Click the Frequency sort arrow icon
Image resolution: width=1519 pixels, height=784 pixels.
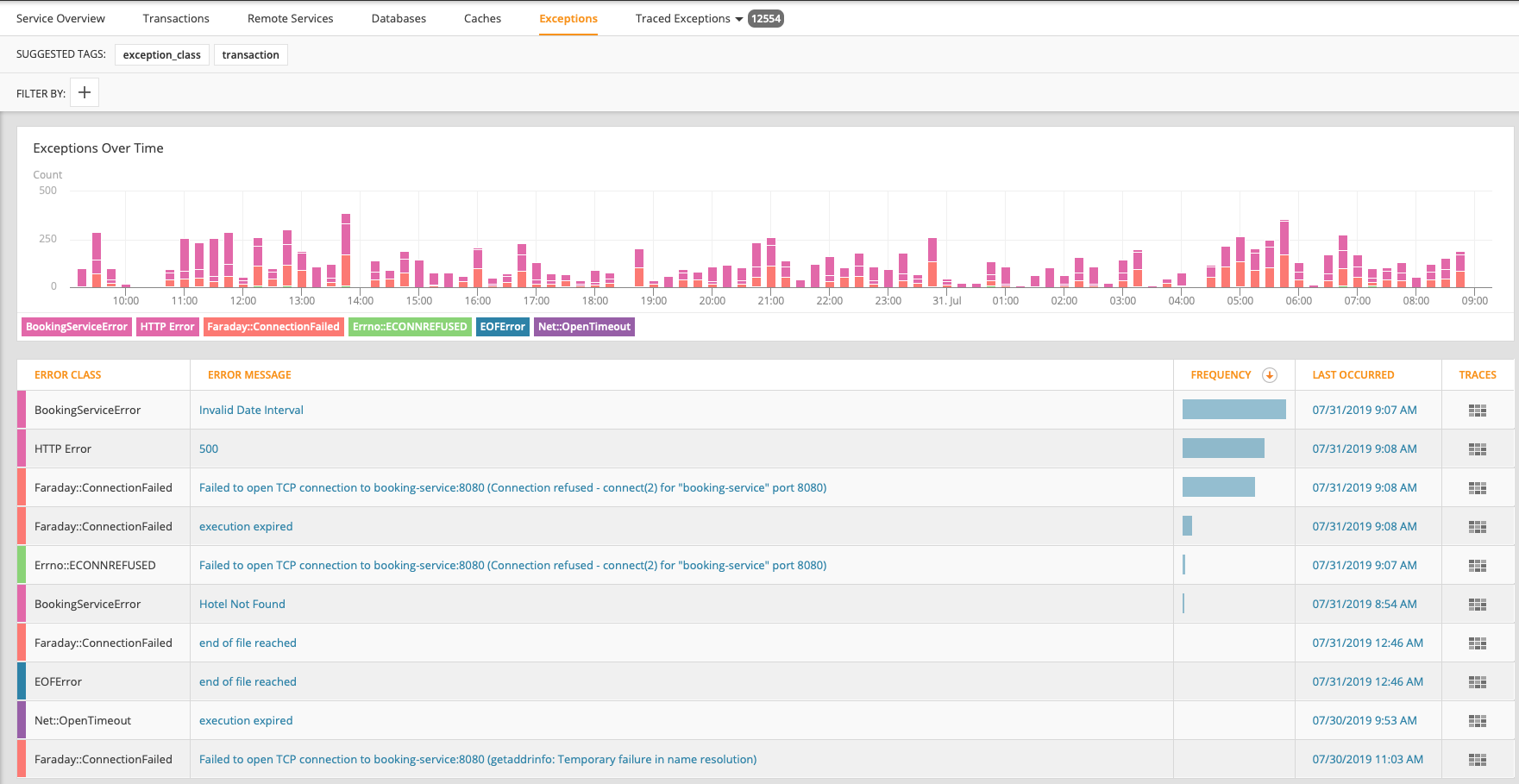point(1269,375)
